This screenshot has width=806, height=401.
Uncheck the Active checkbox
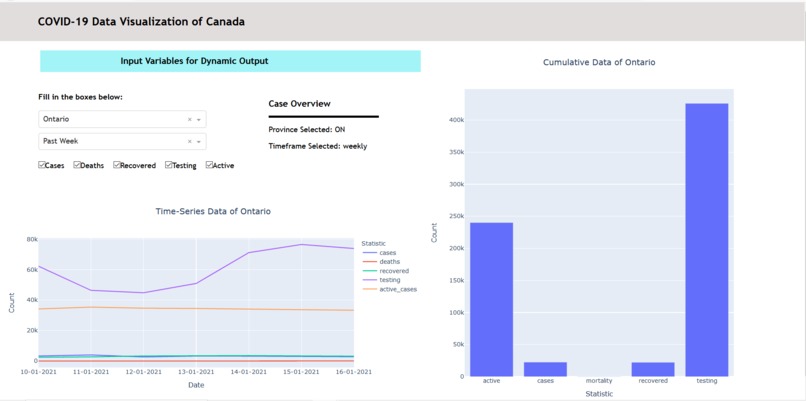click(x=209, y=165)
